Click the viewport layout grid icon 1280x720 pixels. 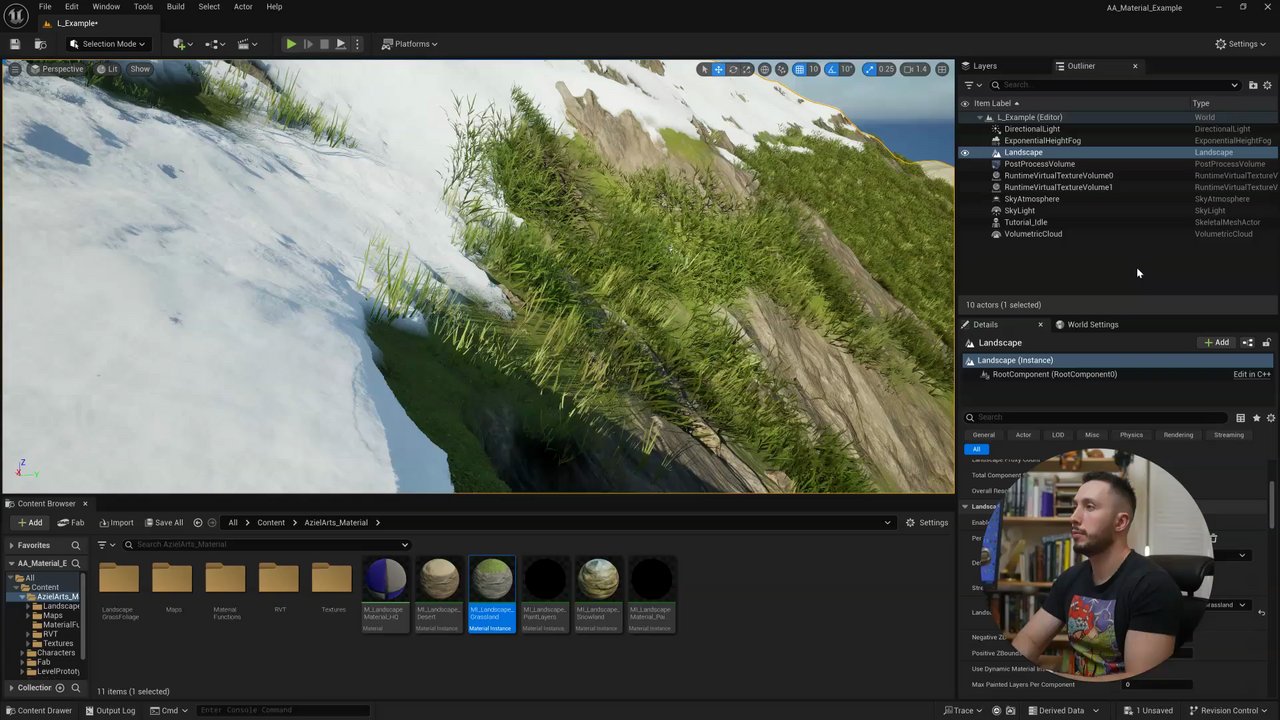point(942,69)
